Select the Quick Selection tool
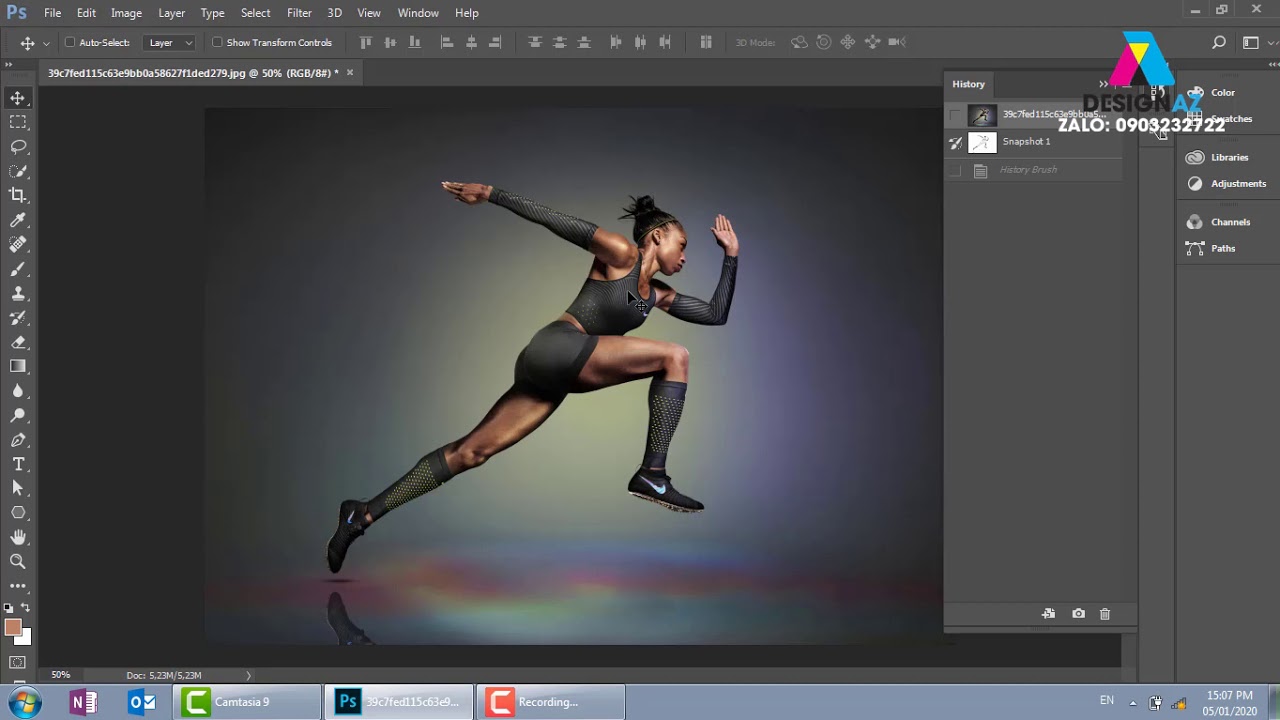1280x720 pixels. (x=18, y=171)
